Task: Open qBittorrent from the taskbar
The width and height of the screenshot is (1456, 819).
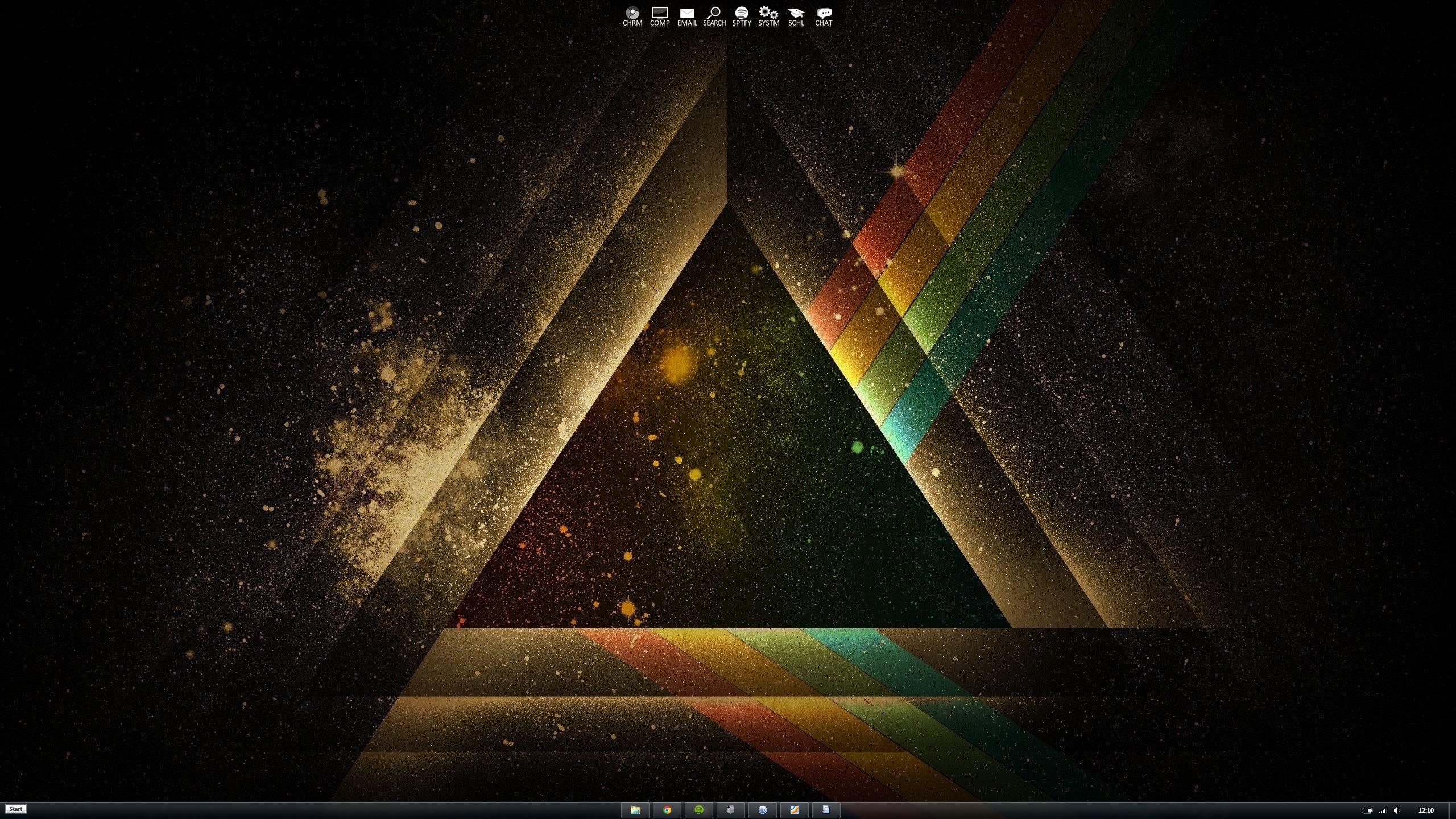Action: click(x=763, y=810)
